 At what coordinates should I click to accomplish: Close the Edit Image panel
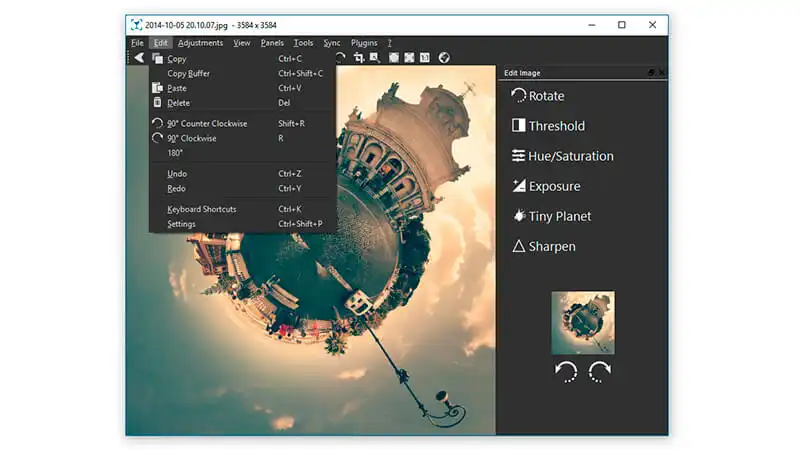coord(661,73)
